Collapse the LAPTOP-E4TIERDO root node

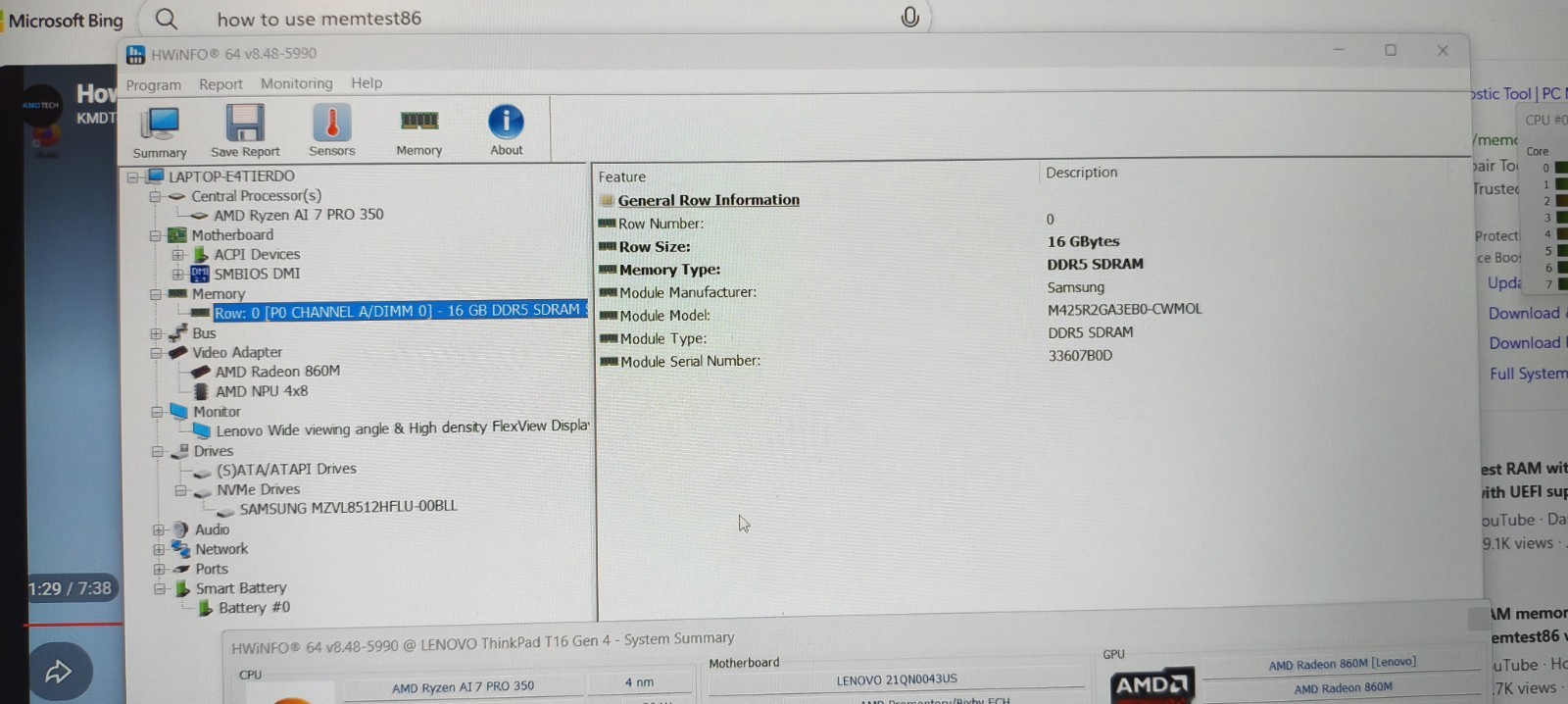point(132,177)
